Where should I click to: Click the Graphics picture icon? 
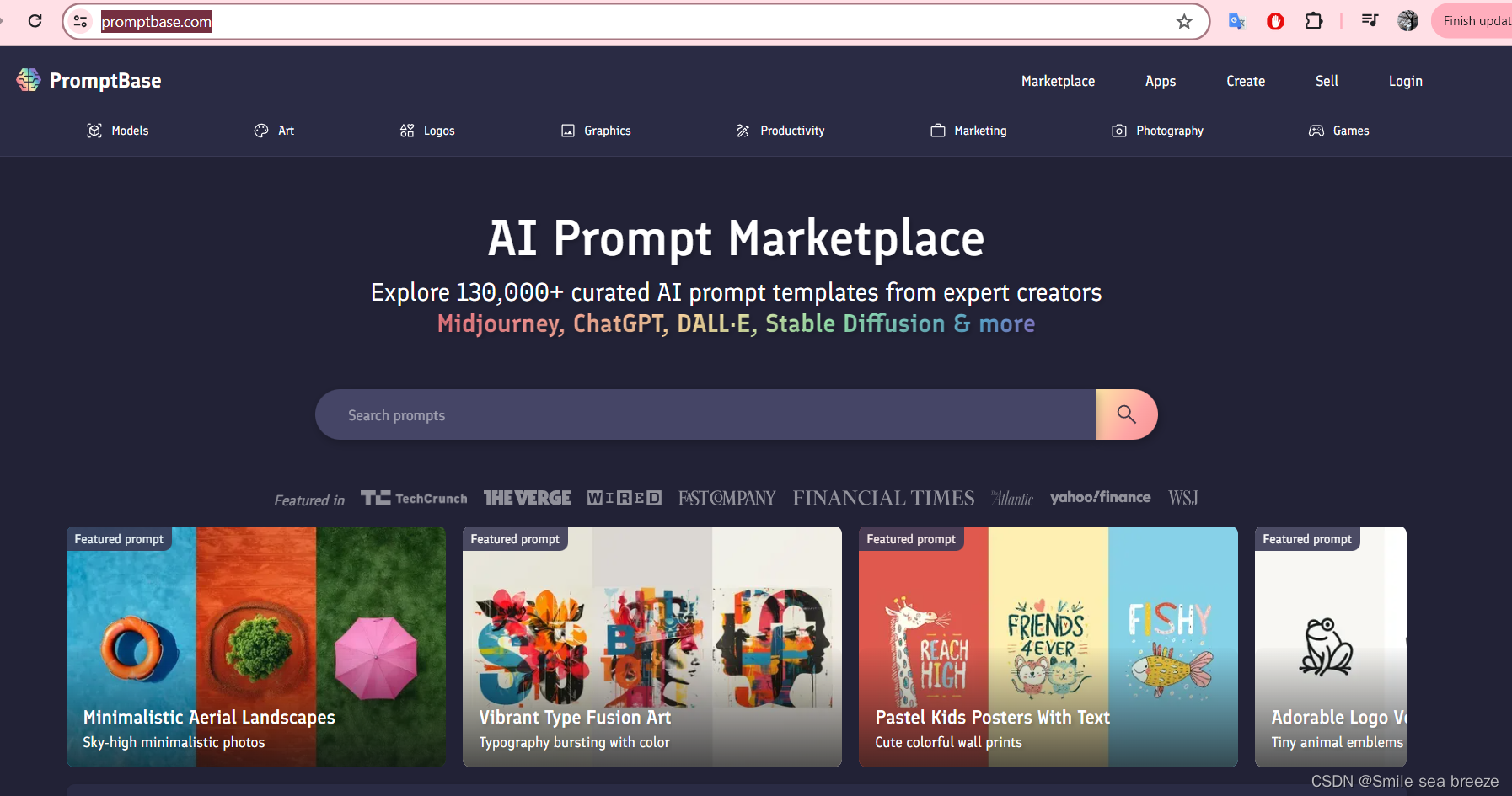pos(568,131)
